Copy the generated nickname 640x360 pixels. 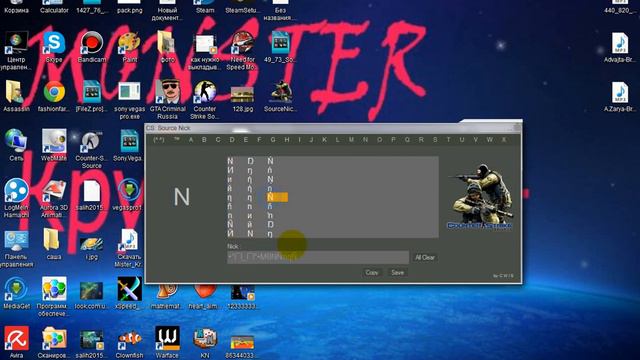(x=372, y=273)
